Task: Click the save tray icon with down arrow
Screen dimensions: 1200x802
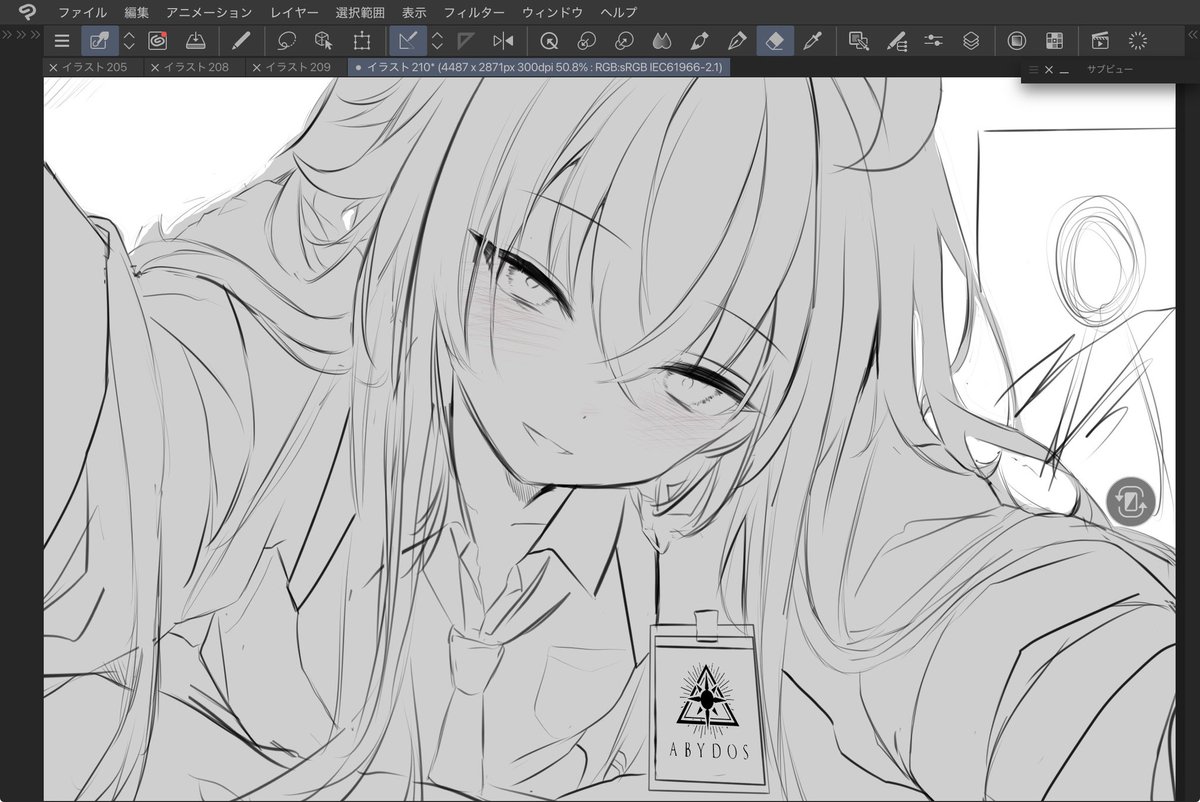Action: 196,41
